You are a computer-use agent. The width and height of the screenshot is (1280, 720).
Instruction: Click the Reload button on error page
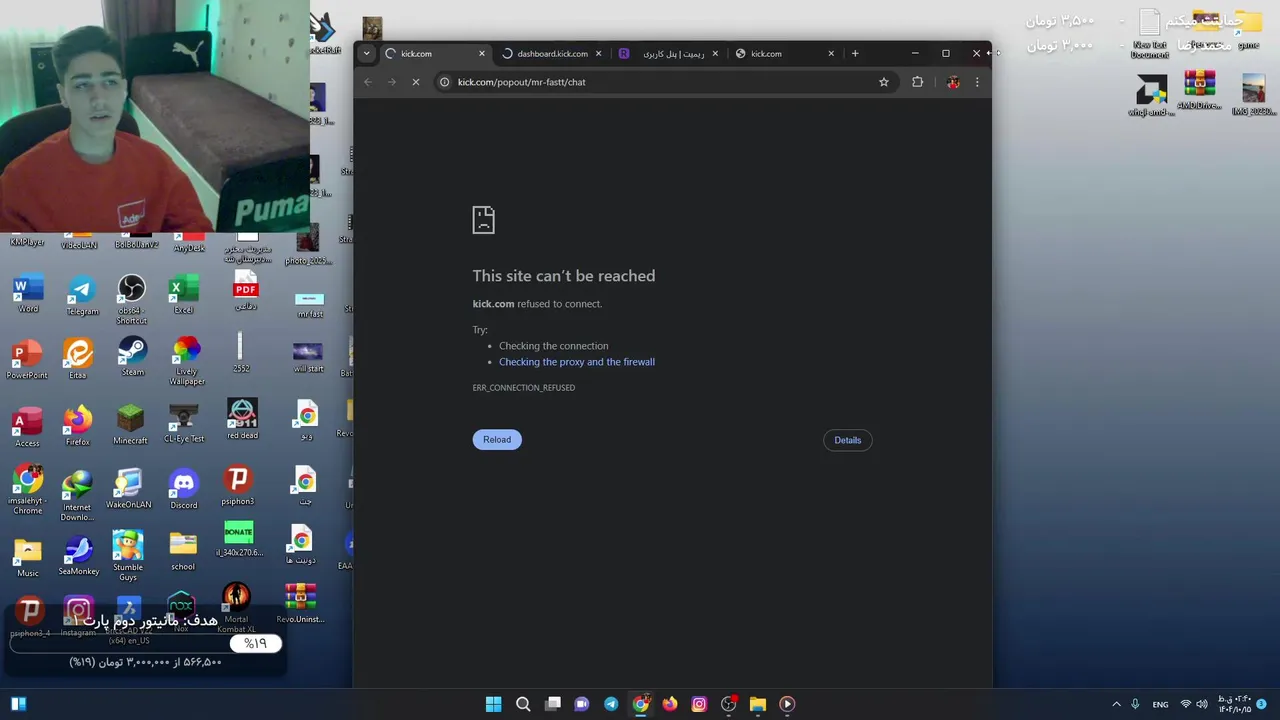point(497,440)
